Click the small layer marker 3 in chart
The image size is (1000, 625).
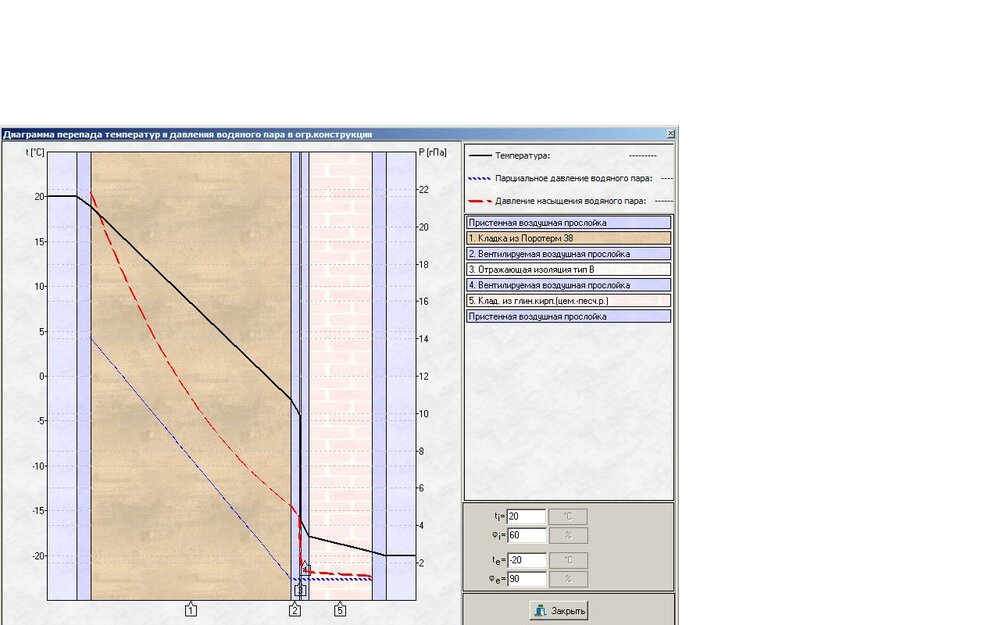tap(299, 591)
